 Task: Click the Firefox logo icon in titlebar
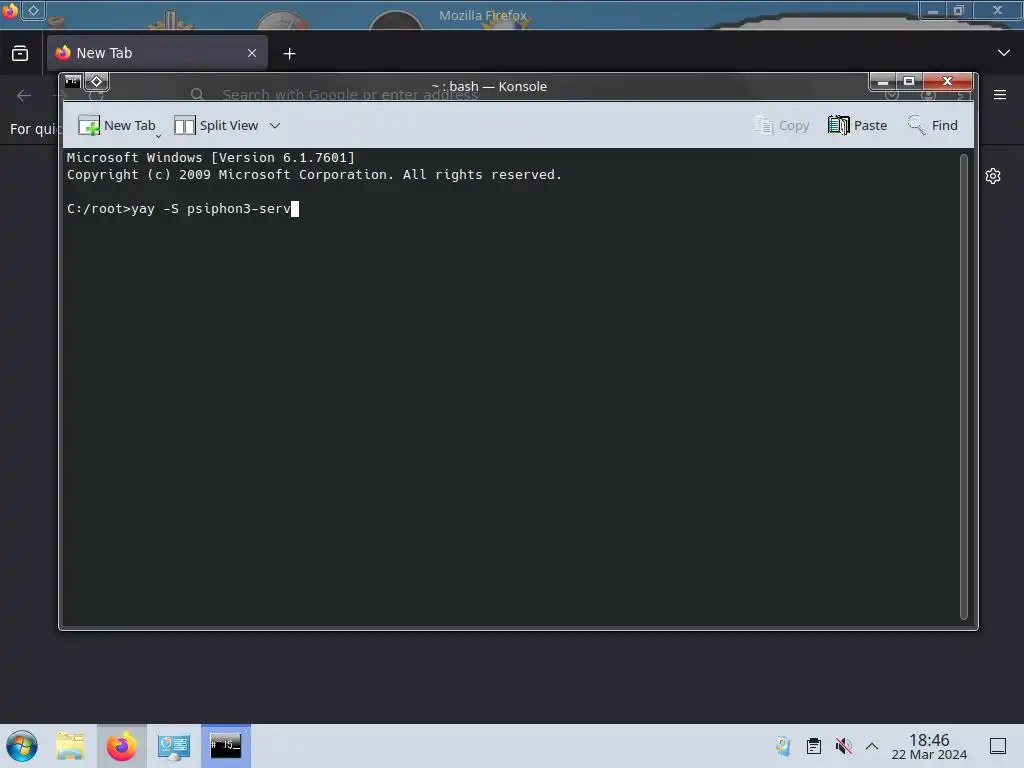coord(10,10)
